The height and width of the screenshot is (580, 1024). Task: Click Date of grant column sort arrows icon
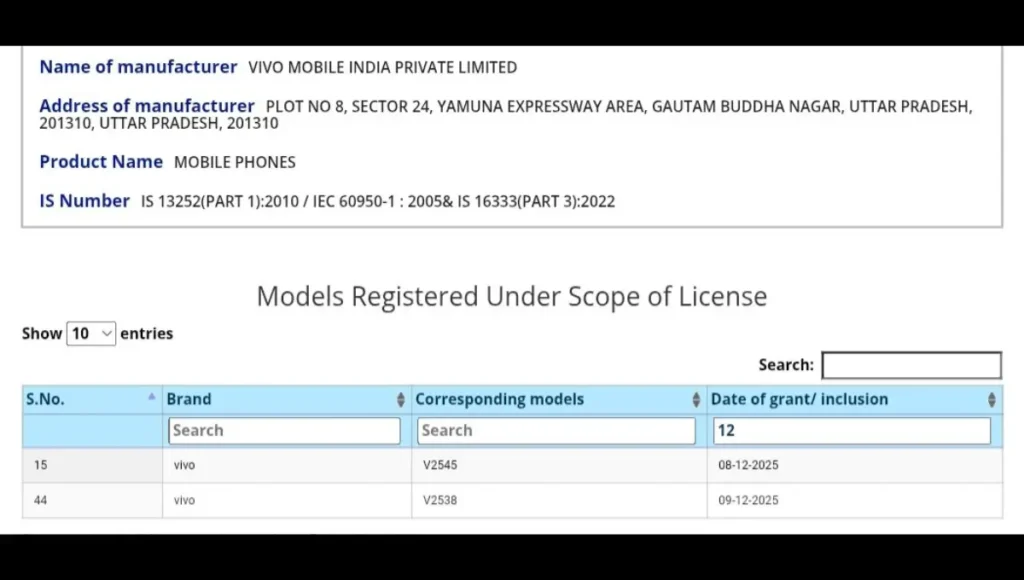click(991, 400)
